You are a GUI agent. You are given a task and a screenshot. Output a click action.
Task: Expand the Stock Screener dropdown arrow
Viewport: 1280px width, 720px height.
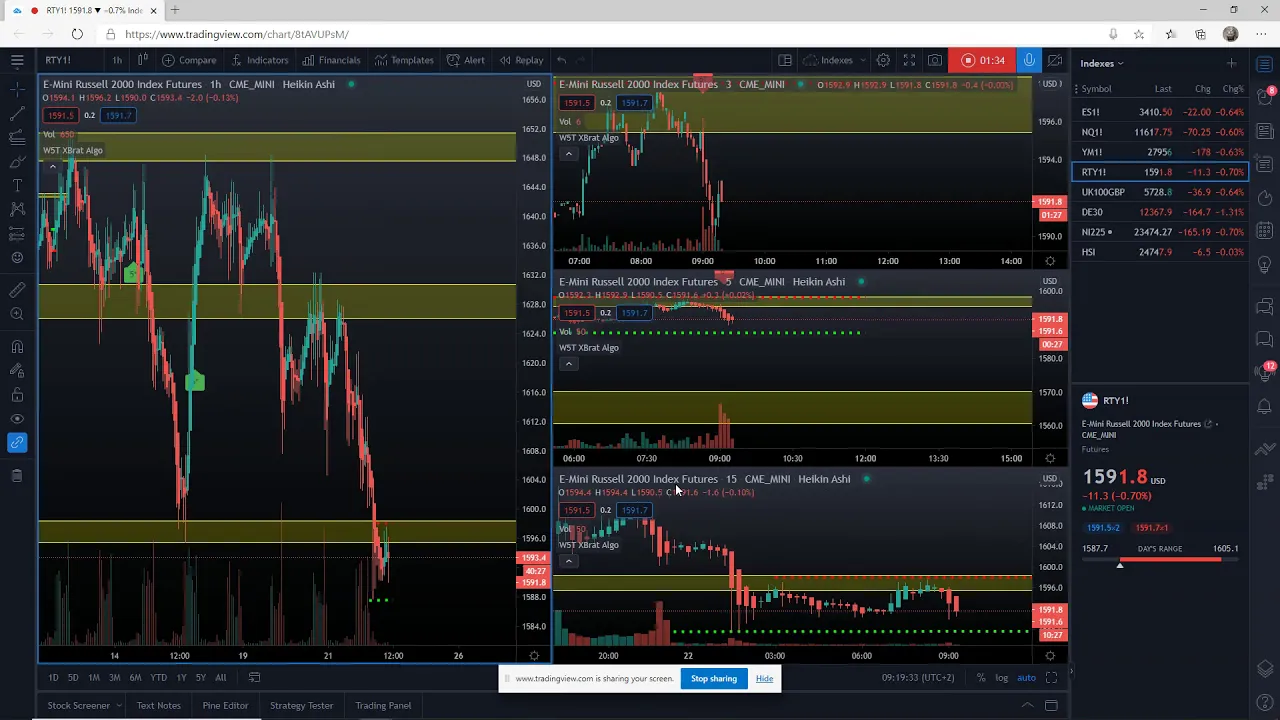(x=118, y=706)
